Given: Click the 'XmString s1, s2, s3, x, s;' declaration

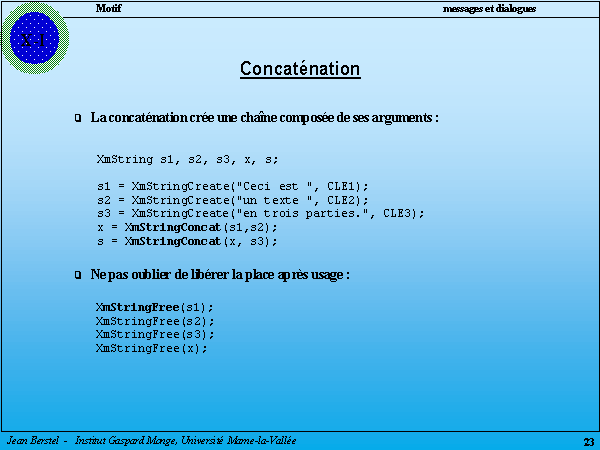Looking at the screenshot, I should [x=187, y=159].
